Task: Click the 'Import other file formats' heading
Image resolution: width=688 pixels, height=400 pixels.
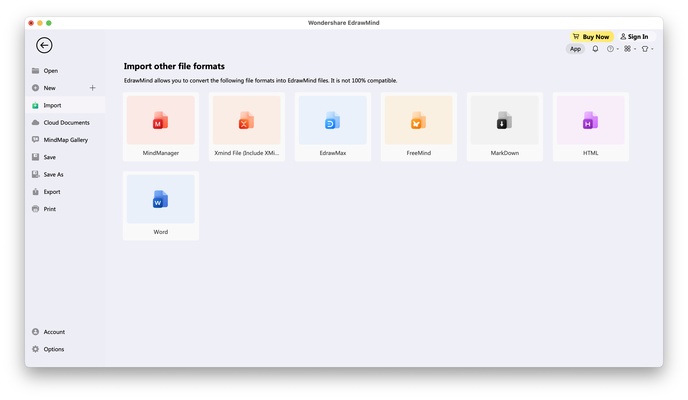Action: click(174, 66)
